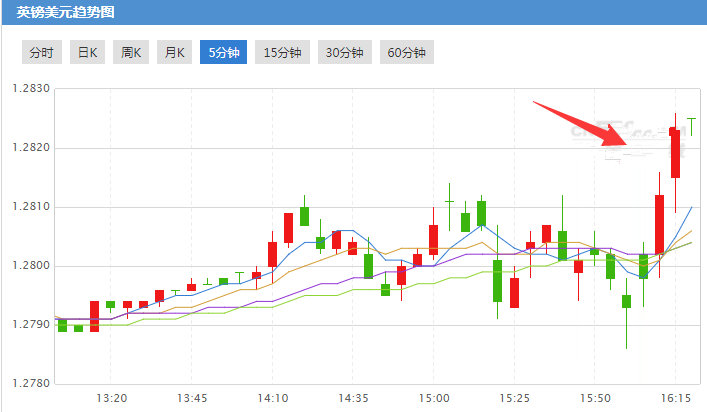
Task: Click the active 5分钟 tab
Action: click(223, 53)
